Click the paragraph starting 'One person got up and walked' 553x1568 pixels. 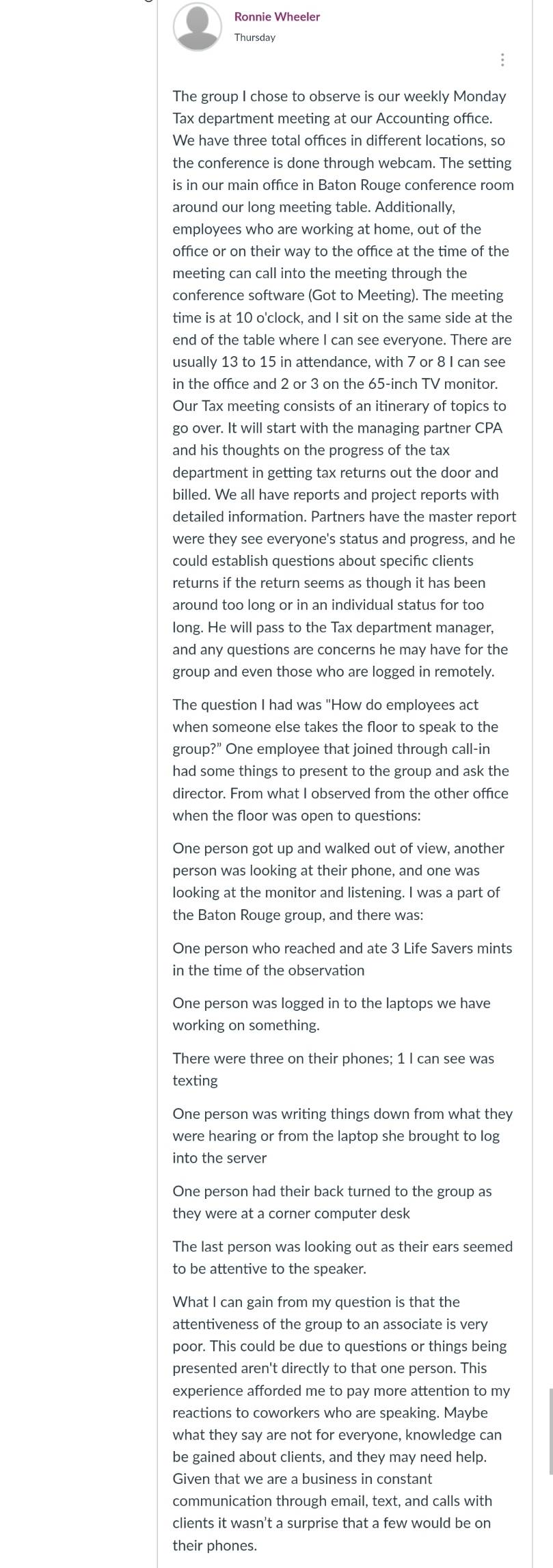pos(338,881)
